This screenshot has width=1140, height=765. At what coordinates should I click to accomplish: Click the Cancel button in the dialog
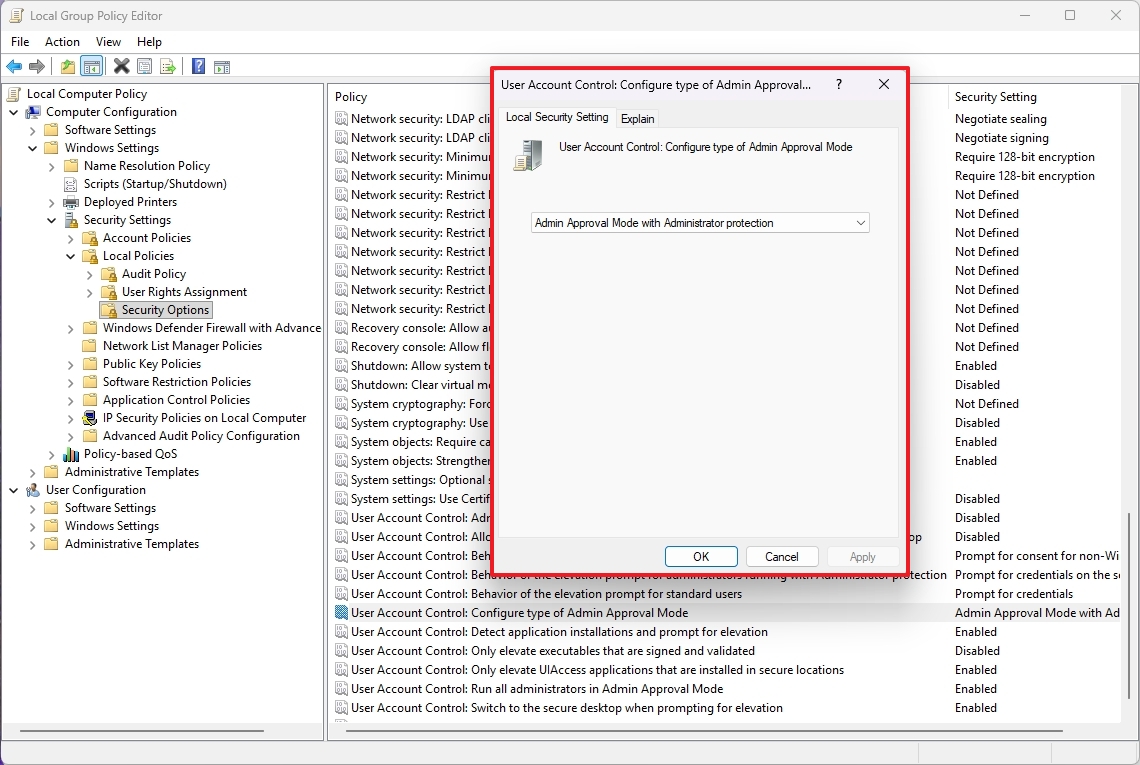pos(782,556)
